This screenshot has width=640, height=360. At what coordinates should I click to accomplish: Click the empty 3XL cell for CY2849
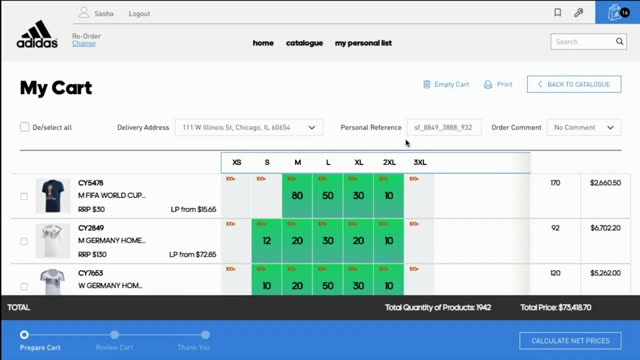coord(419,241)
